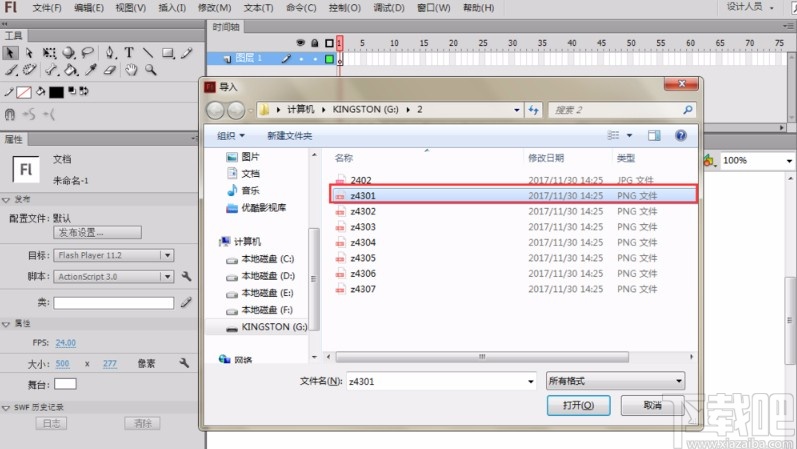The width and height of the screenshot is (797, 449).
Task: Open ActionScript 3.0 script dropdown
Action: click(x=113, y=277)
